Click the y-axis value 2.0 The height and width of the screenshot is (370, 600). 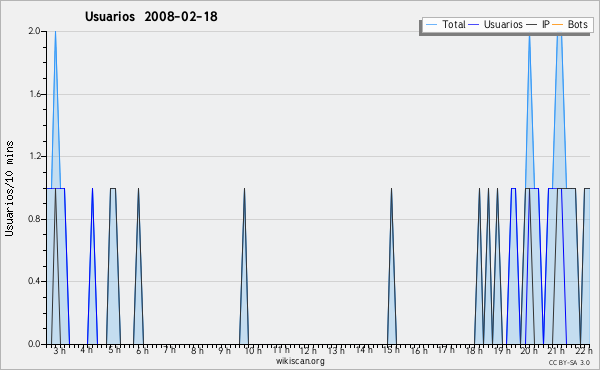coord(34,31)
